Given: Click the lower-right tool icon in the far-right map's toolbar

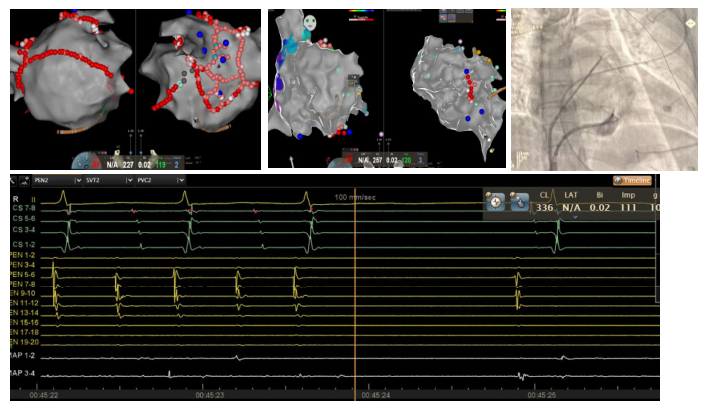Looking at the screenshot, I should pos(453,18).
